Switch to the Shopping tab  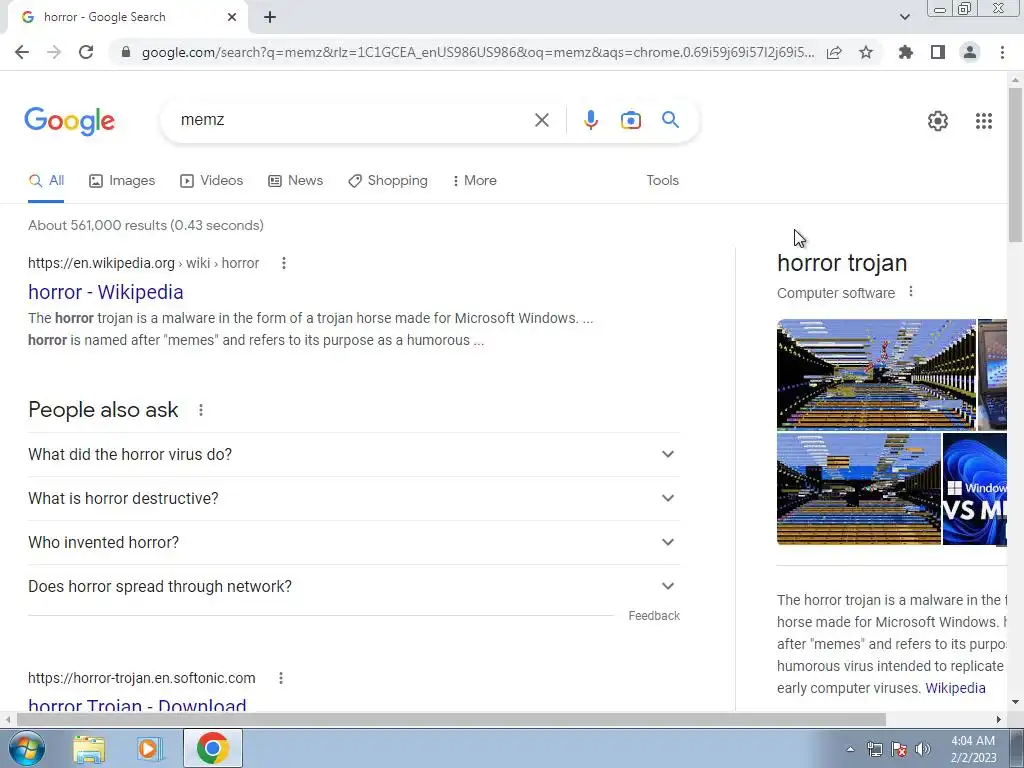click(388, 181)
